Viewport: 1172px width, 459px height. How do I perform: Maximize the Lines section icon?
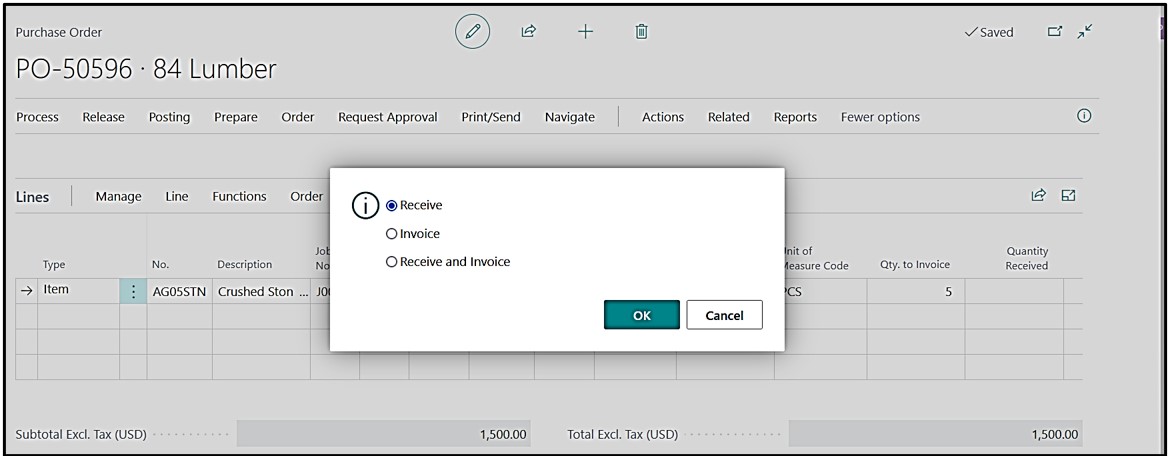pos(1066,196)
